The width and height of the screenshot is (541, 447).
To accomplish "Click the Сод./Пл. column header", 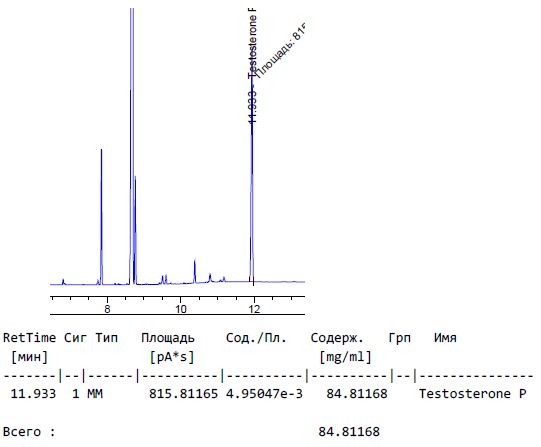I will 256,338.
